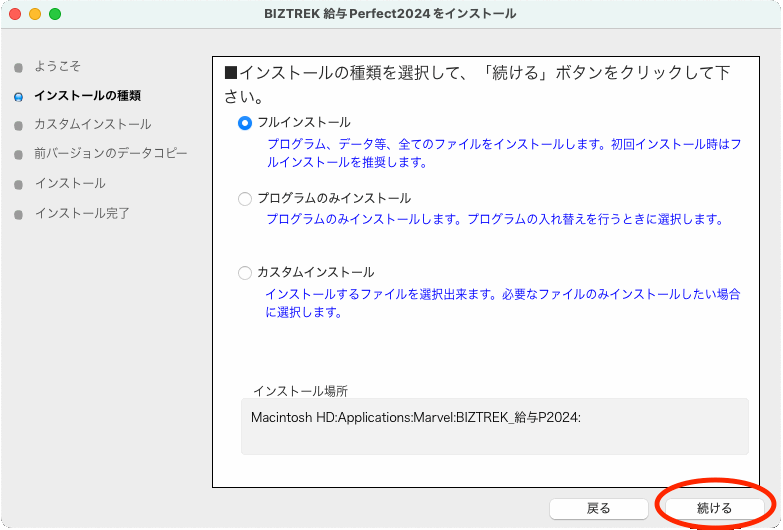Go back with the 戻る button
This screenshot has height=530, width=783.
point(598,509)
